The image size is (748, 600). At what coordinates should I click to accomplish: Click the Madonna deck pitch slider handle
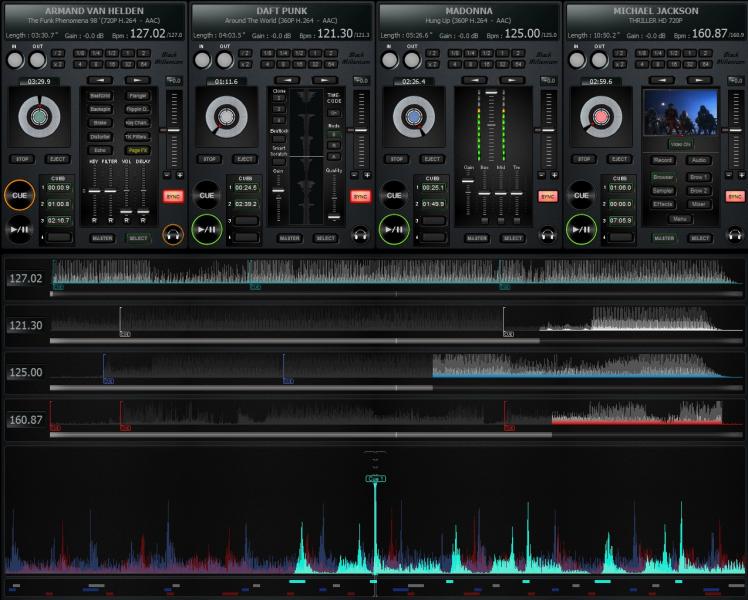click(548, 130)
